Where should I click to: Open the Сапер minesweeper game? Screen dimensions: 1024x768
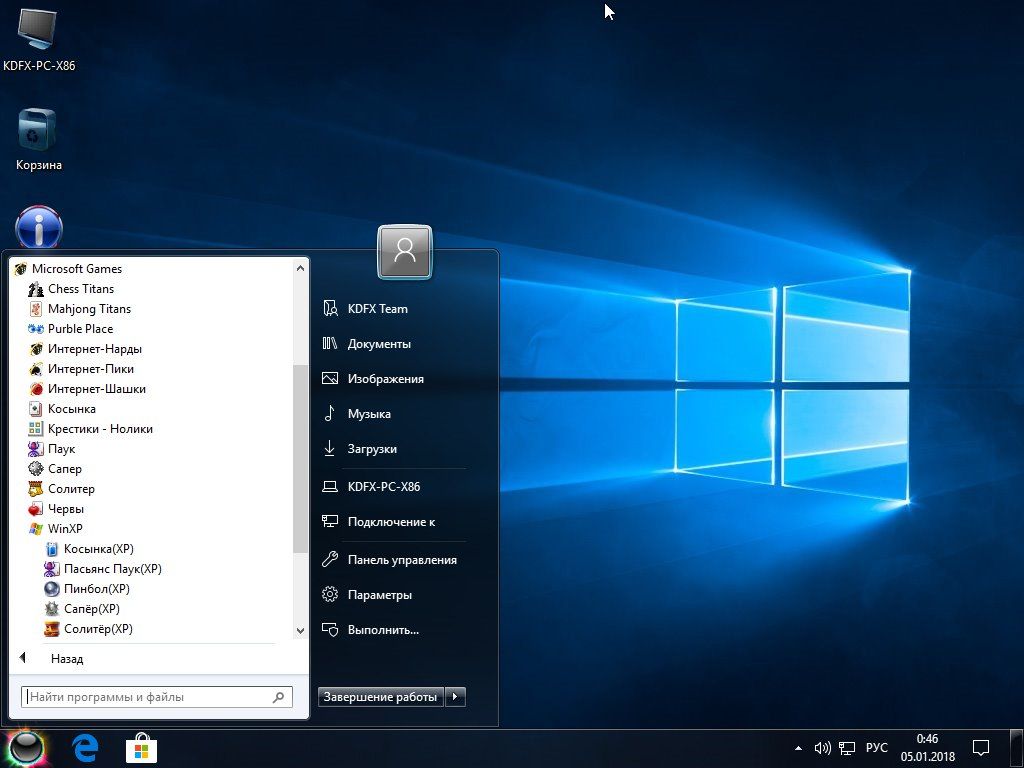(x=64, y=469)
